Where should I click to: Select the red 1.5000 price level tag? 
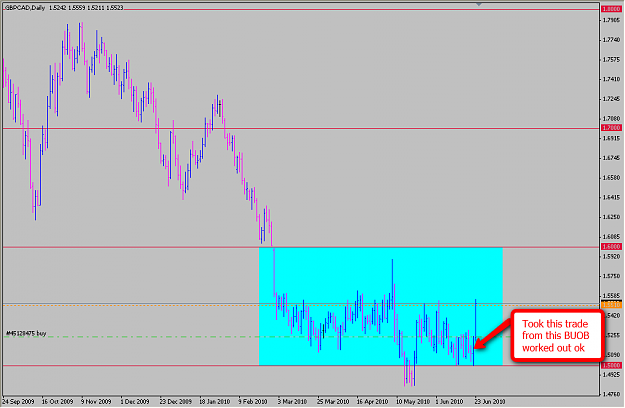[611, 365]
